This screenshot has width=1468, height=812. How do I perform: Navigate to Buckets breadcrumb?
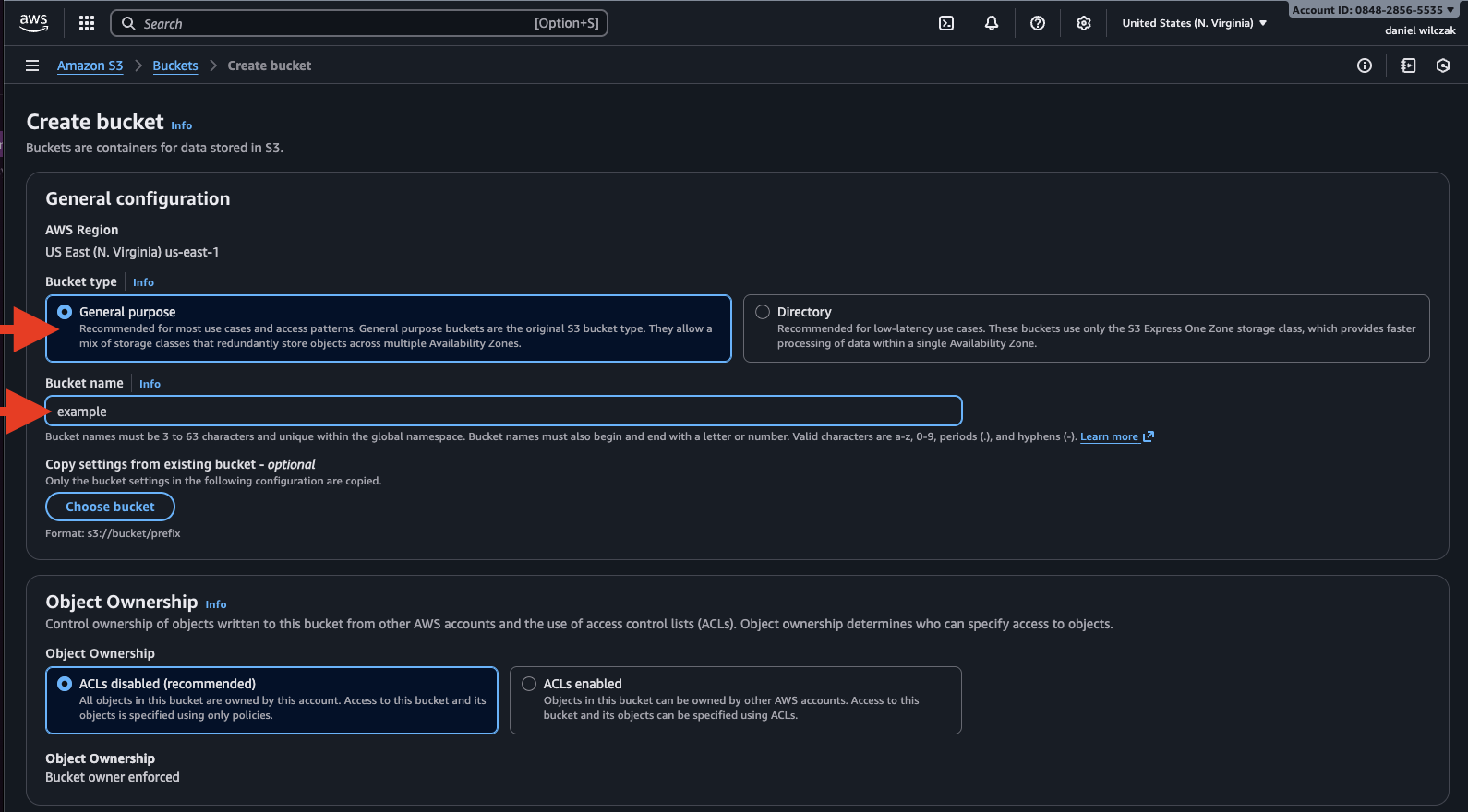coord(175,66)
